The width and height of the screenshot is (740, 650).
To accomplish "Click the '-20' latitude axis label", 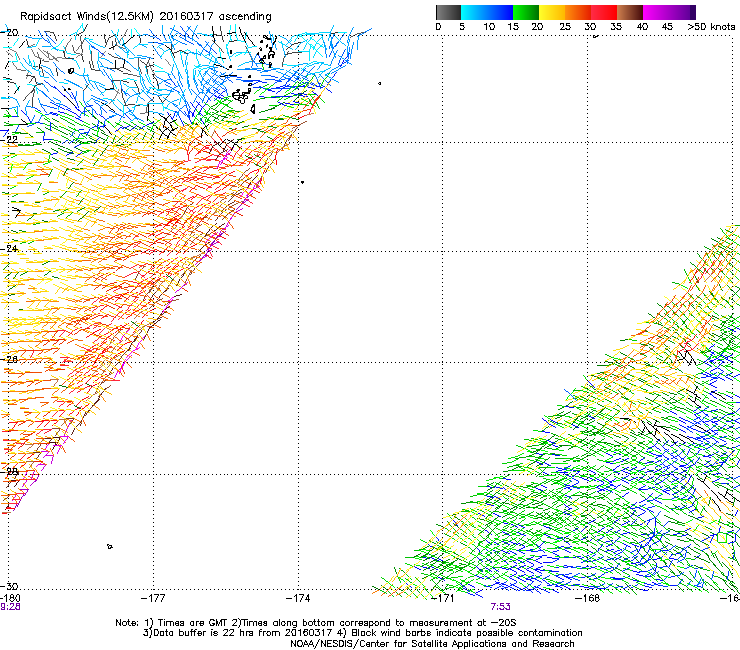I will (x=9, y=33).
